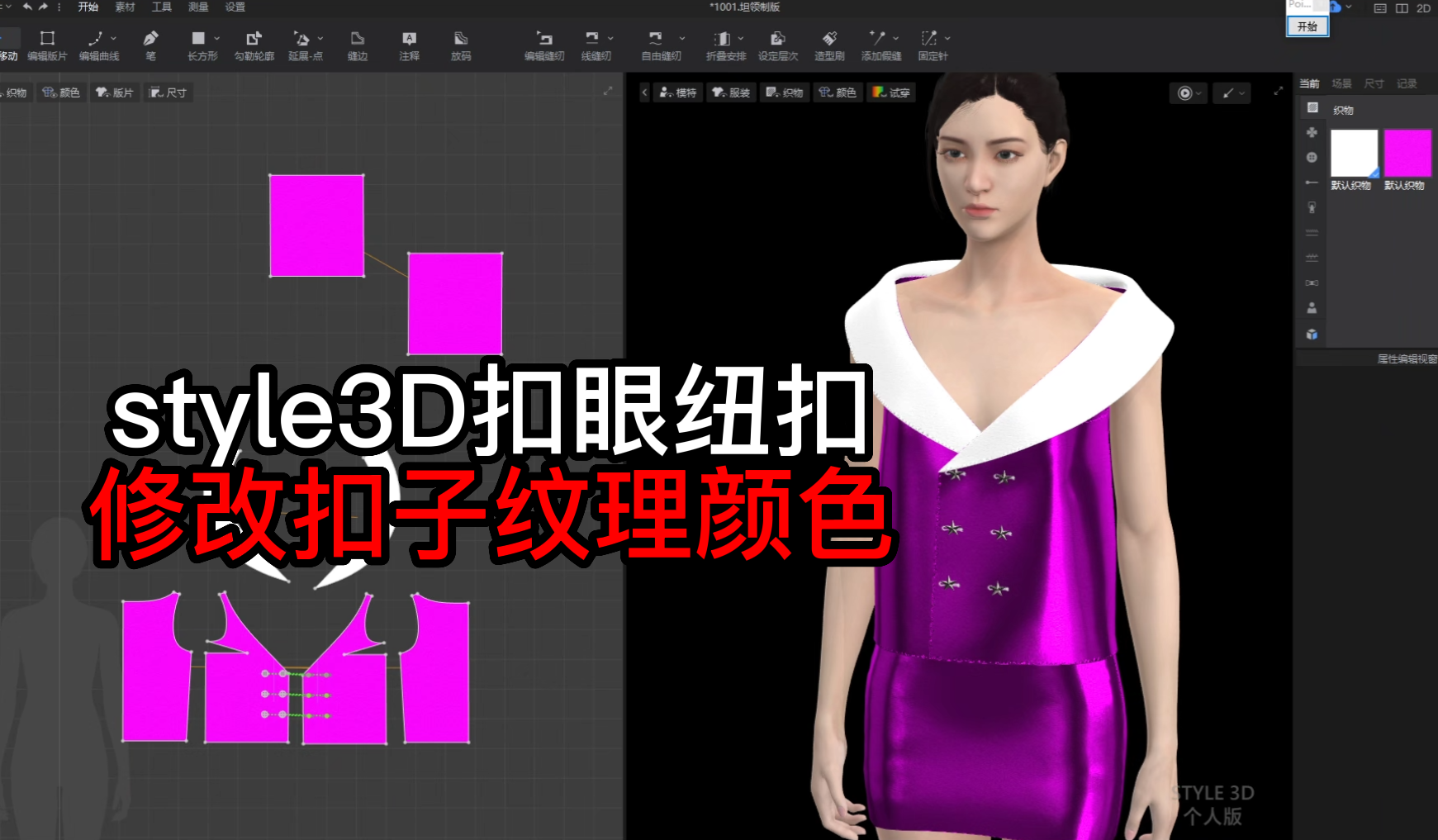
Task: Expand the 固定针 tool dropdown arrow
Action: pos(947,38)
